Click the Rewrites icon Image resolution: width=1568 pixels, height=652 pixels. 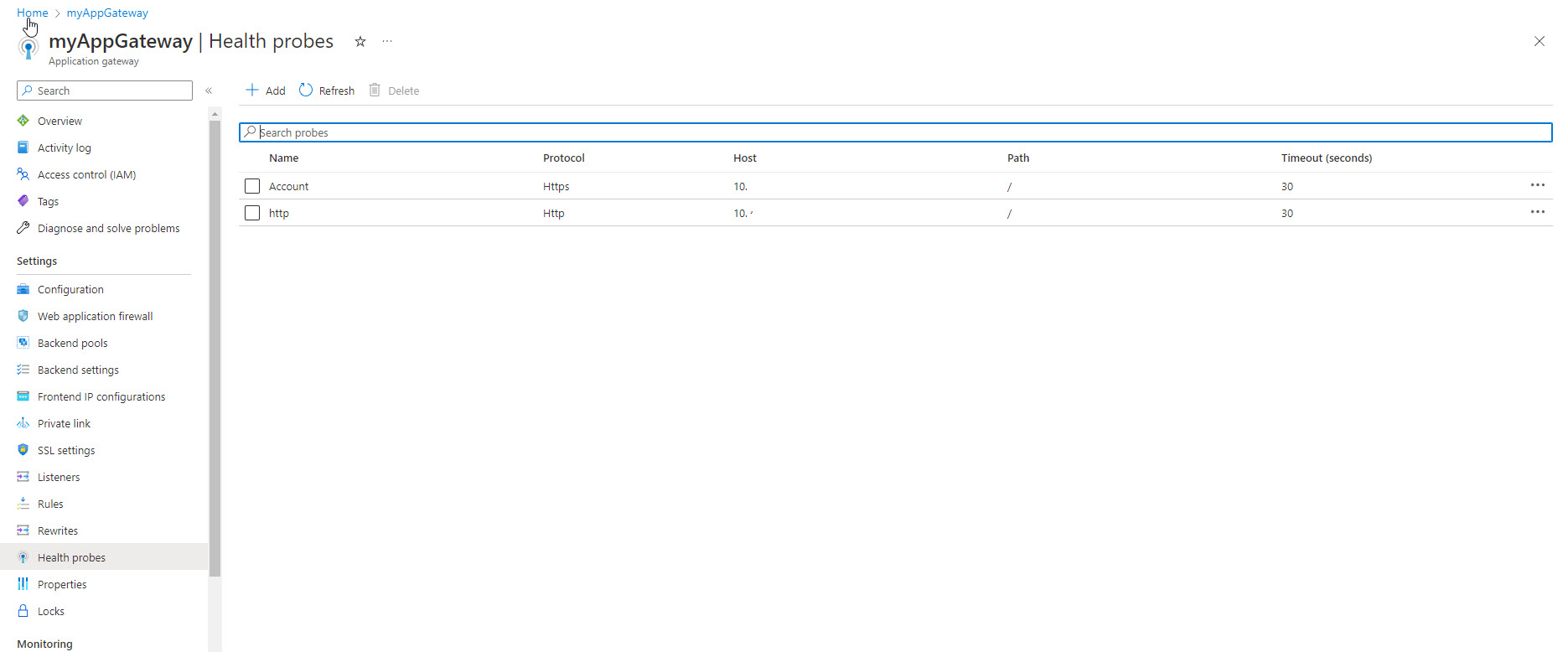coord(23,530)
